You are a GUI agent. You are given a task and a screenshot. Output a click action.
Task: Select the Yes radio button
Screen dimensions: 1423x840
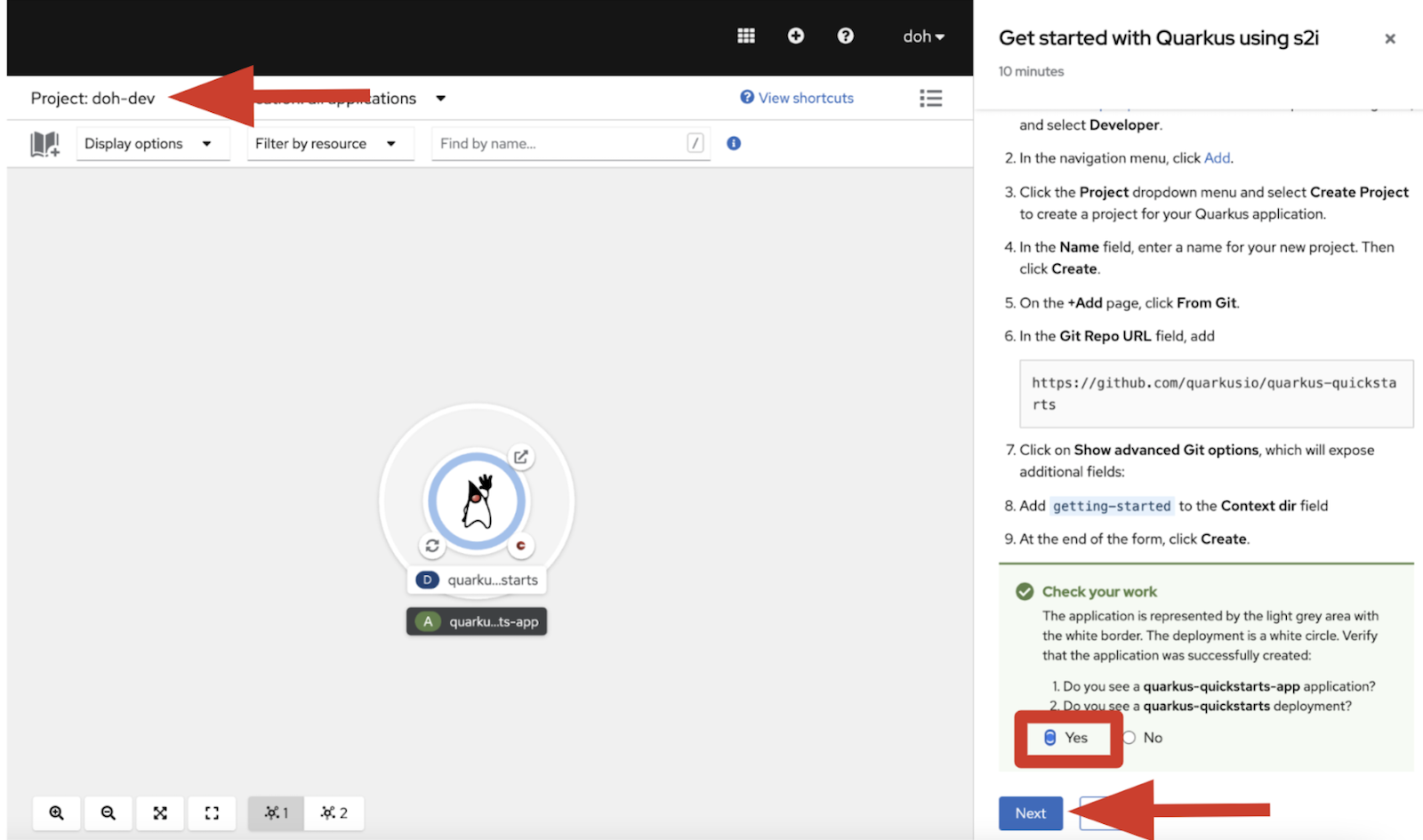1050,738
